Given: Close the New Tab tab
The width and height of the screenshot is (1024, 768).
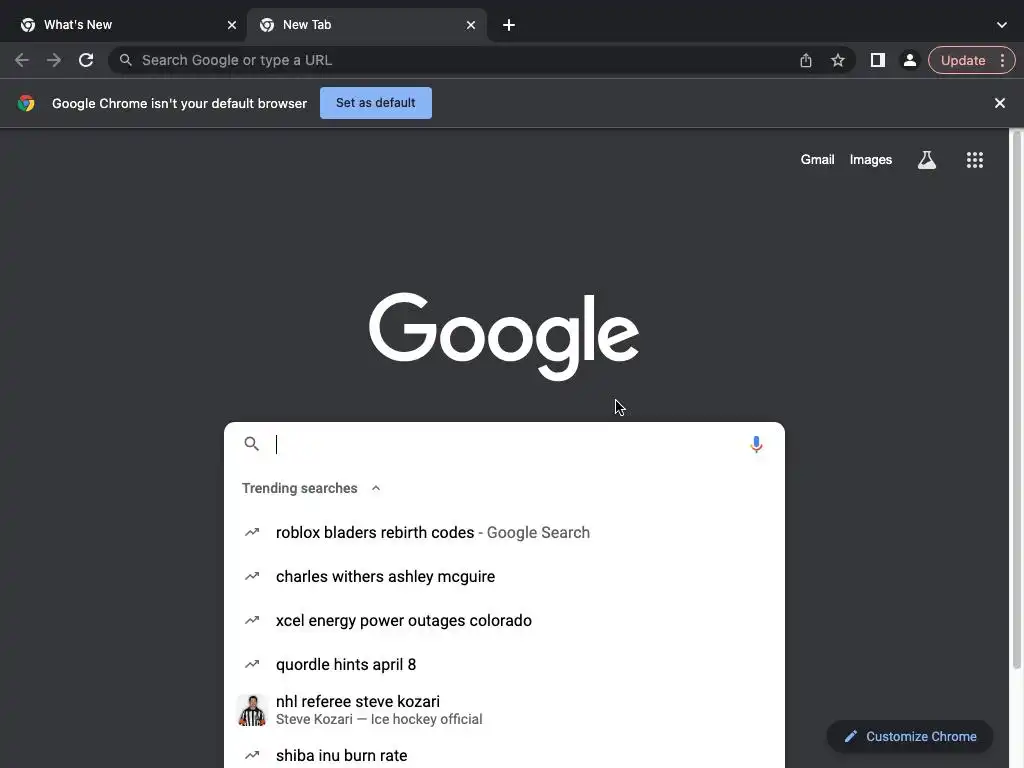Looking at the screenshot, I should (x=471, y=25).
